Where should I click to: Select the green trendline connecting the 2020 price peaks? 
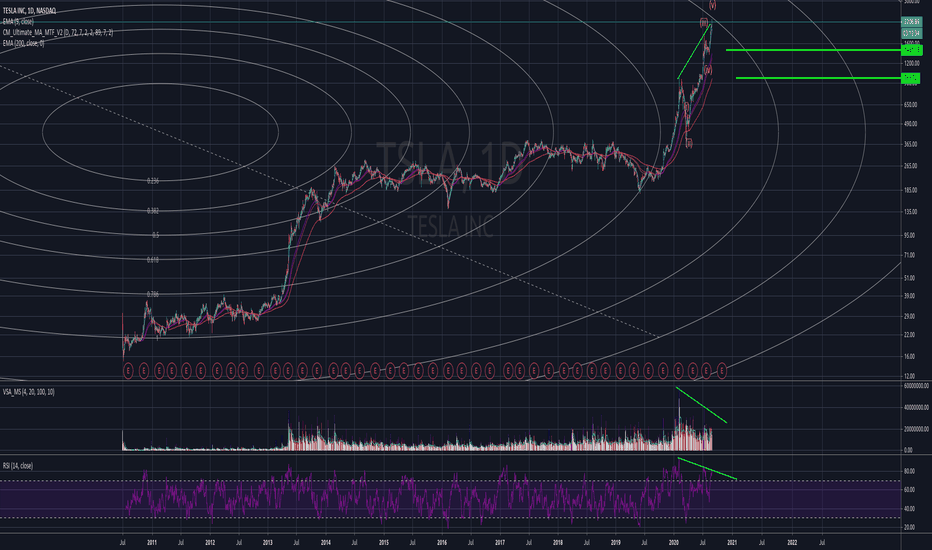(x=694, y=51)
